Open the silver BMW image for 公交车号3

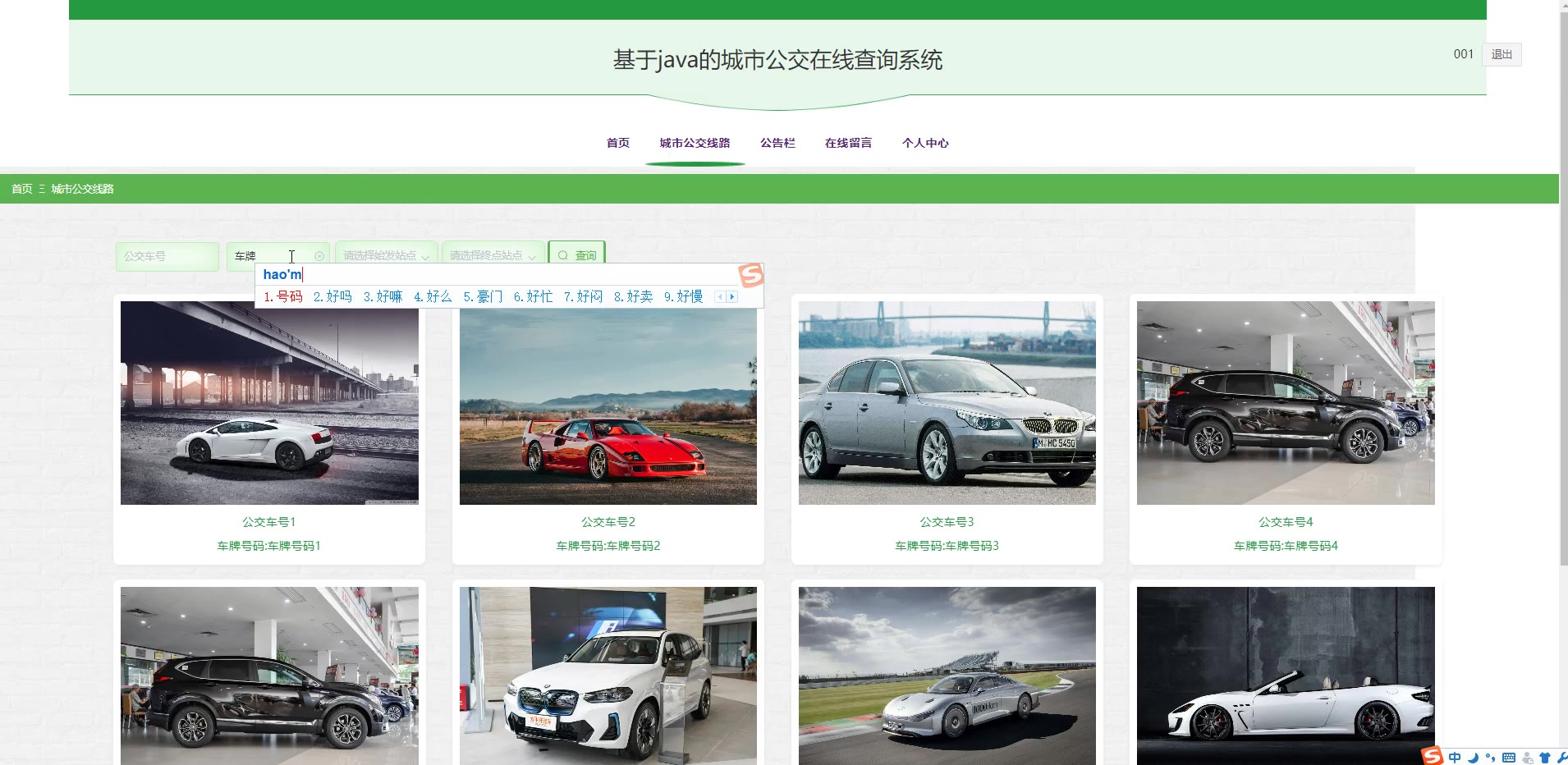pyautogui.click(x=947, y=403)
